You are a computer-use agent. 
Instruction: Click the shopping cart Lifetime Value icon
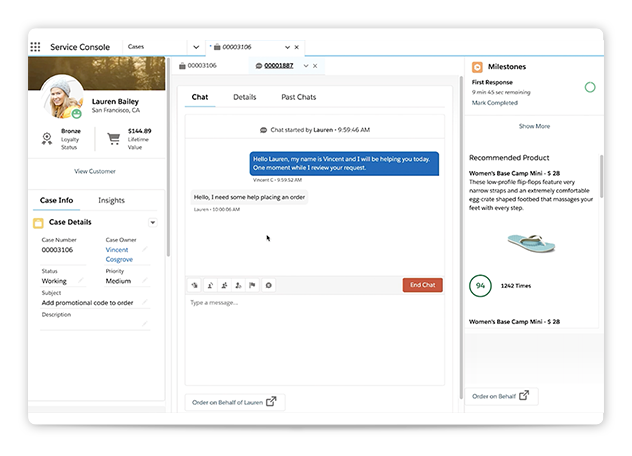tap(114, 138)
